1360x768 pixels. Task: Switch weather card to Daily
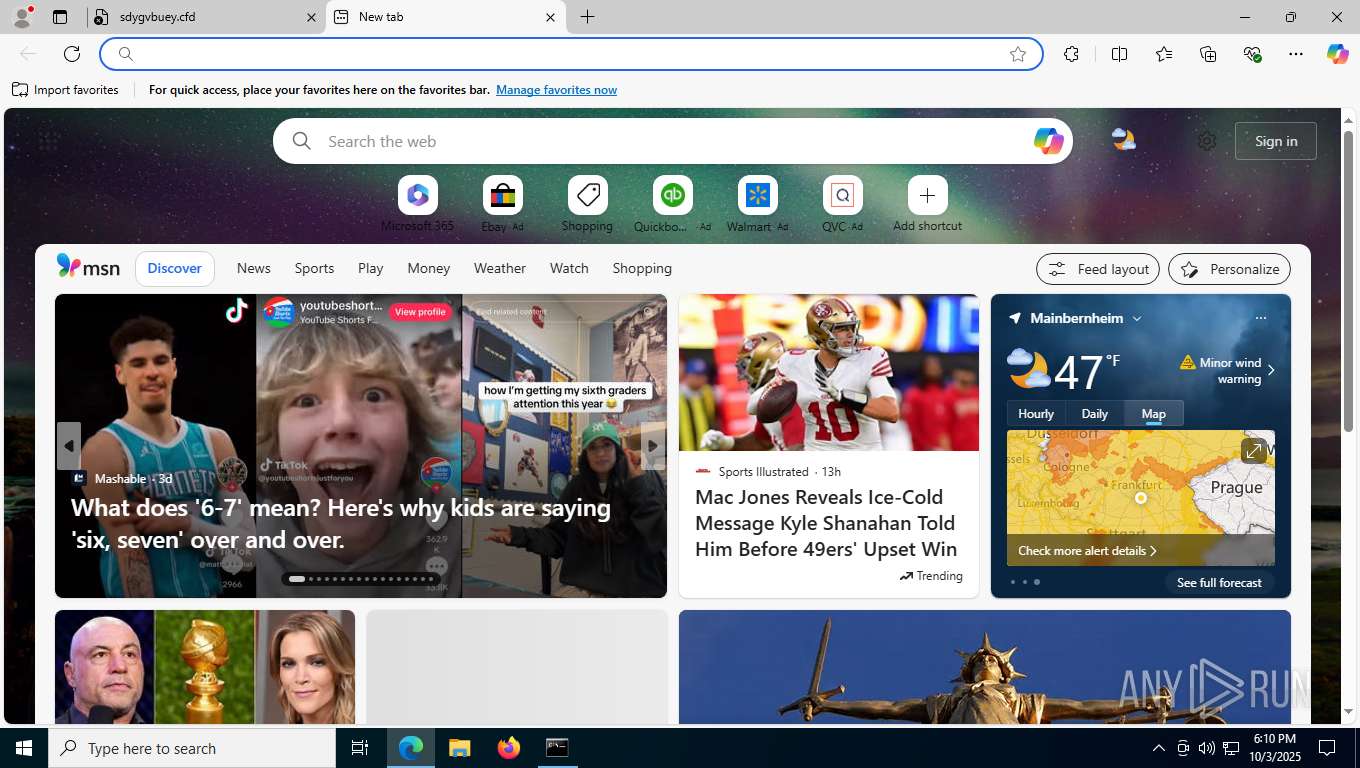point(1094,413)
